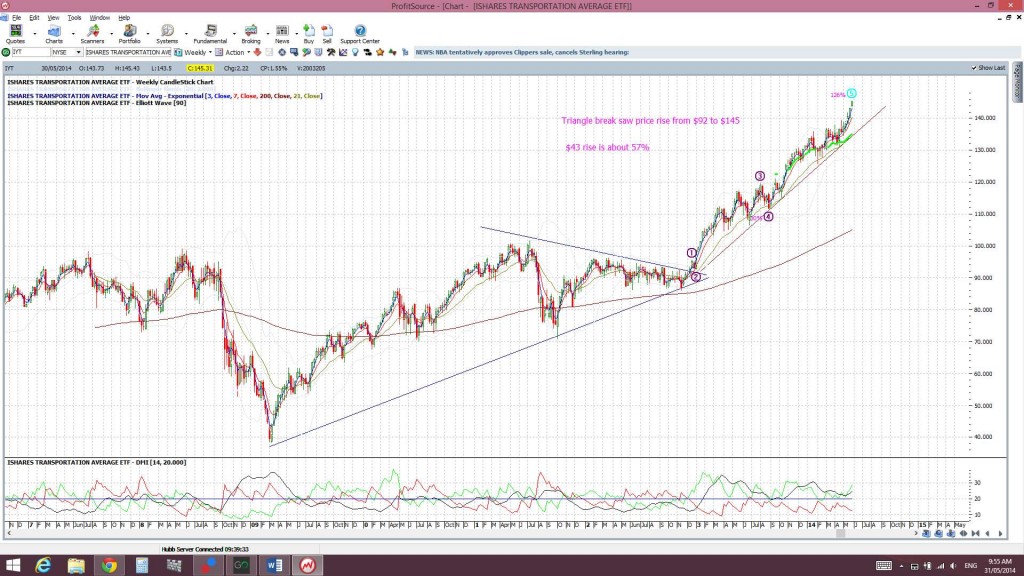Click the light bulb icon in chart toolbar
This screenshot has height=576, width=1024.
tap(355, 52)
